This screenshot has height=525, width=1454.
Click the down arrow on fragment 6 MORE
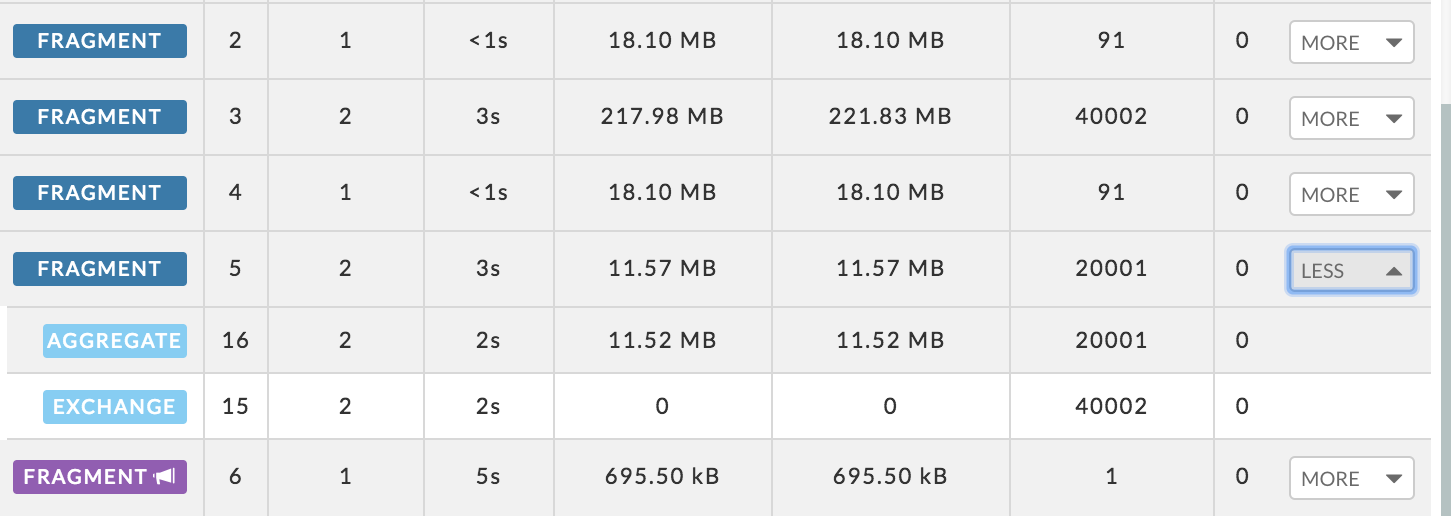click(x=1394, y=479)
